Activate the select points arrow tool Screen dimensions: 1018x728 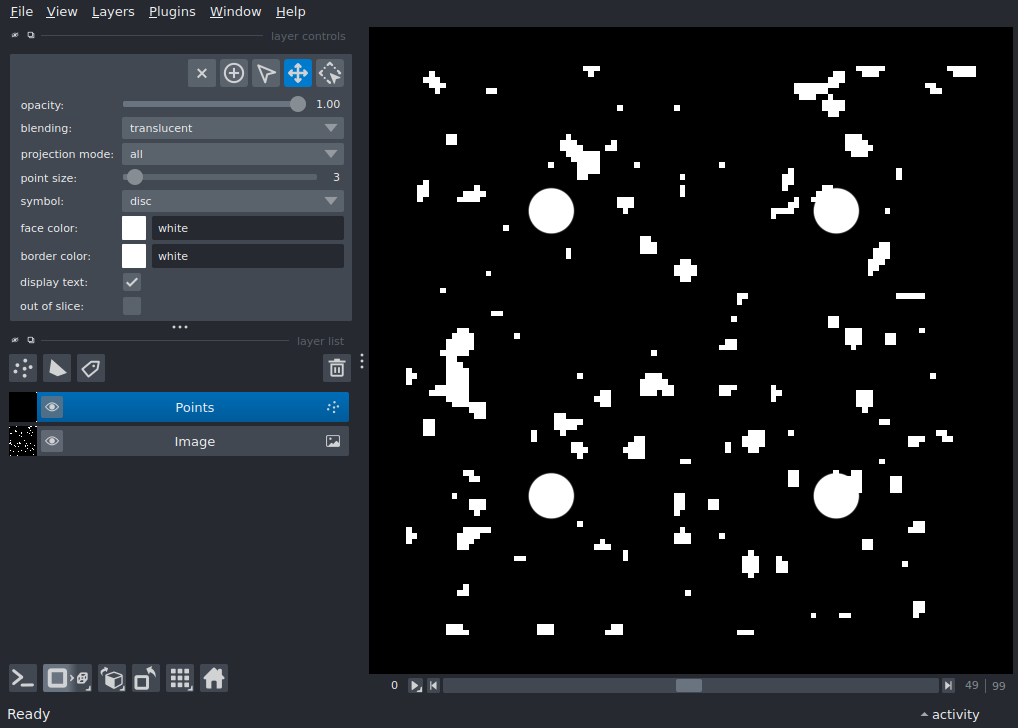coord(266,73)
